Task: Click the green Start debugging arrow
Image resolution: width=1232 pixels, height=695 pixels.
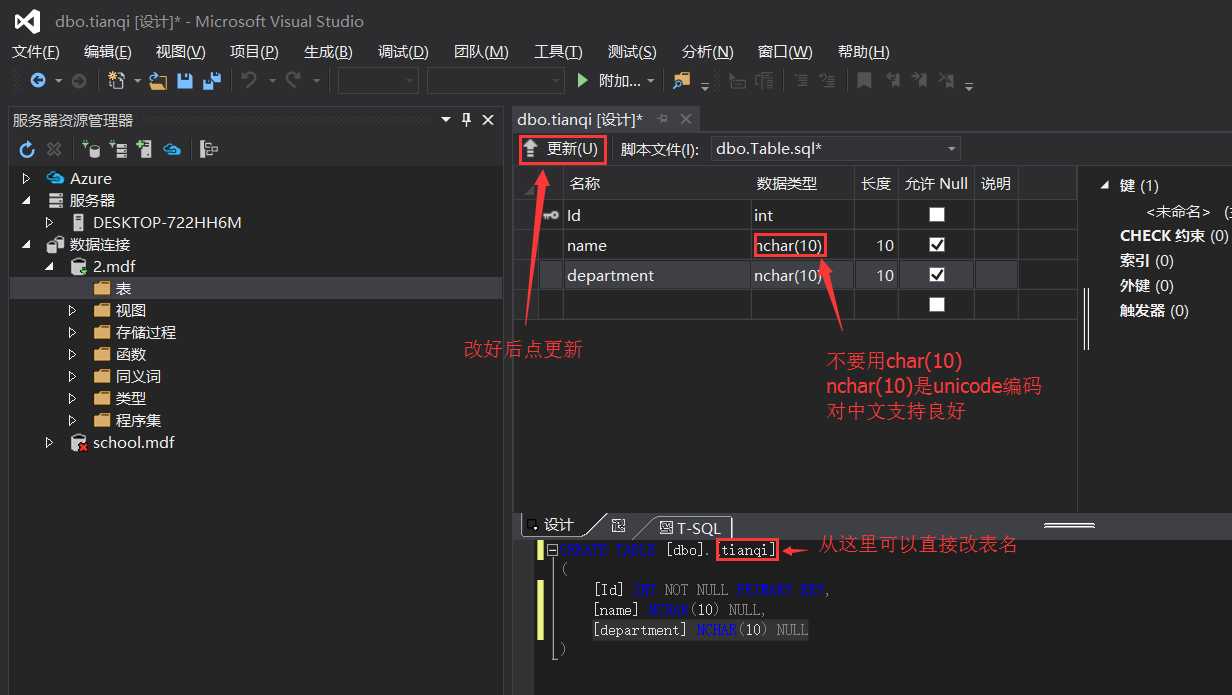Action: [584, 81]
